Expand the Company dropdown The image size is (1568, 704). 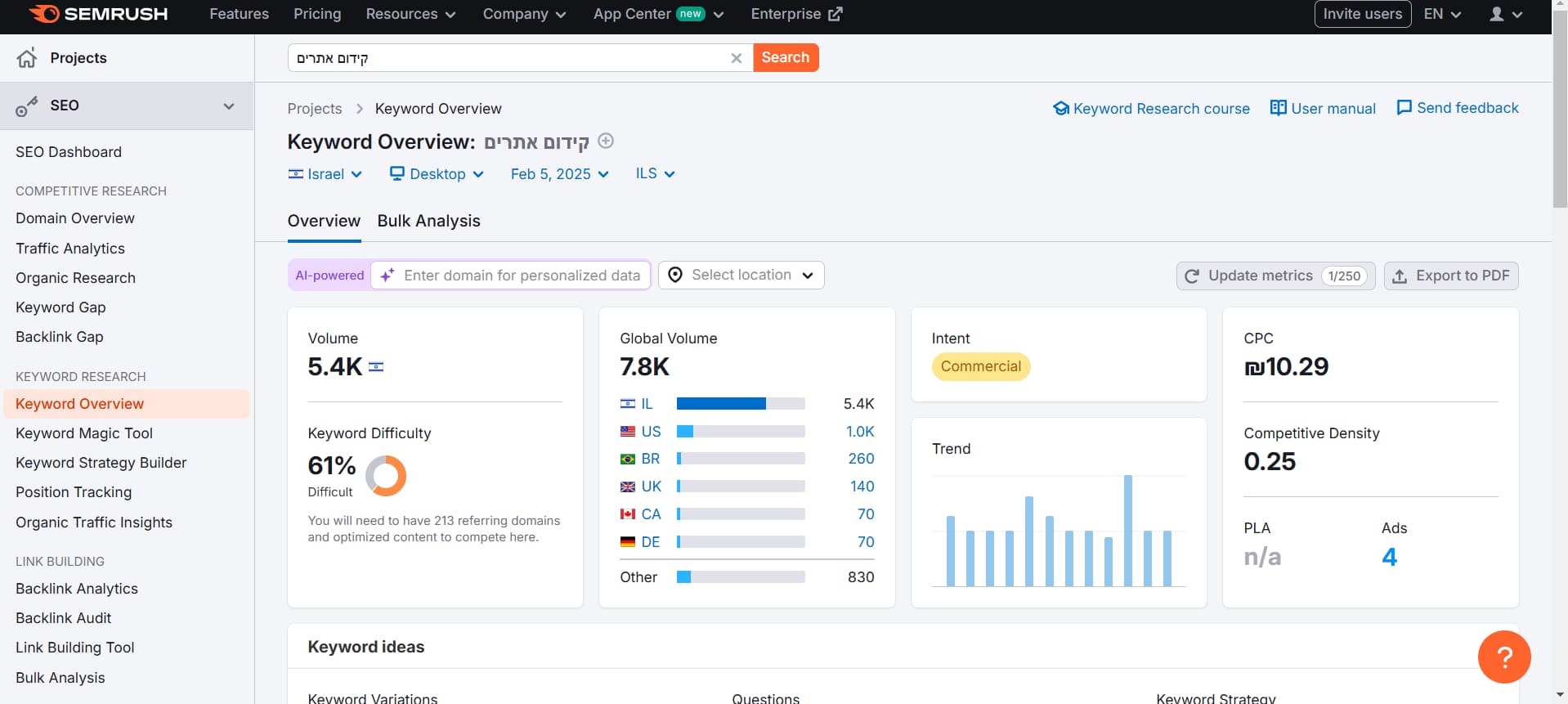coord(524,14)
